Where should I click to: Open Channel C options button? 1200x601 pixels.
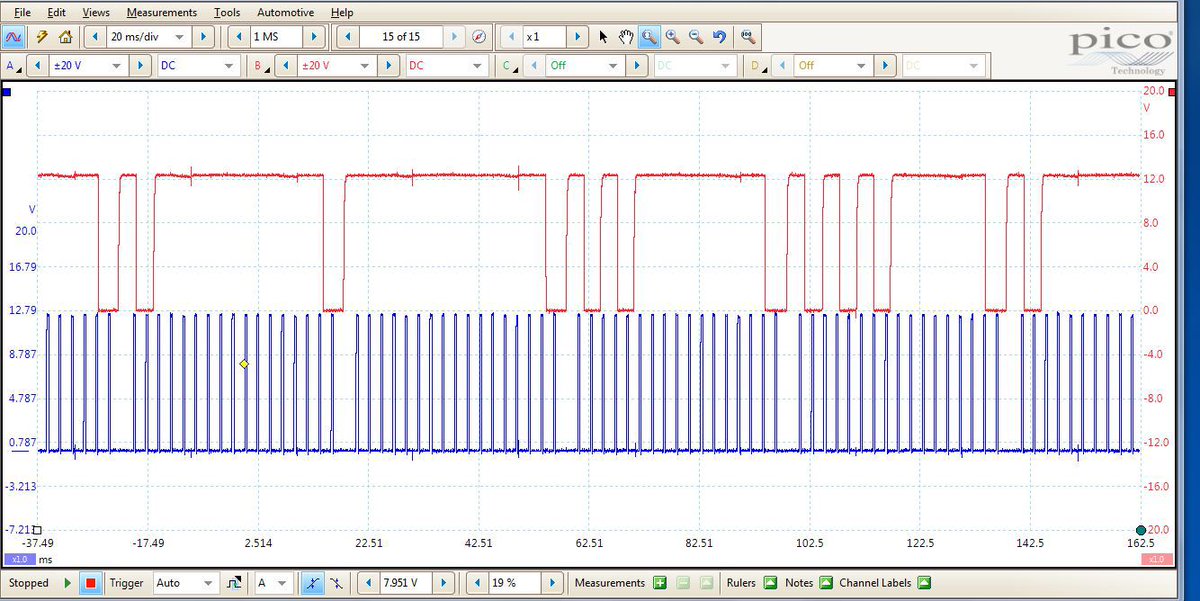509,66
